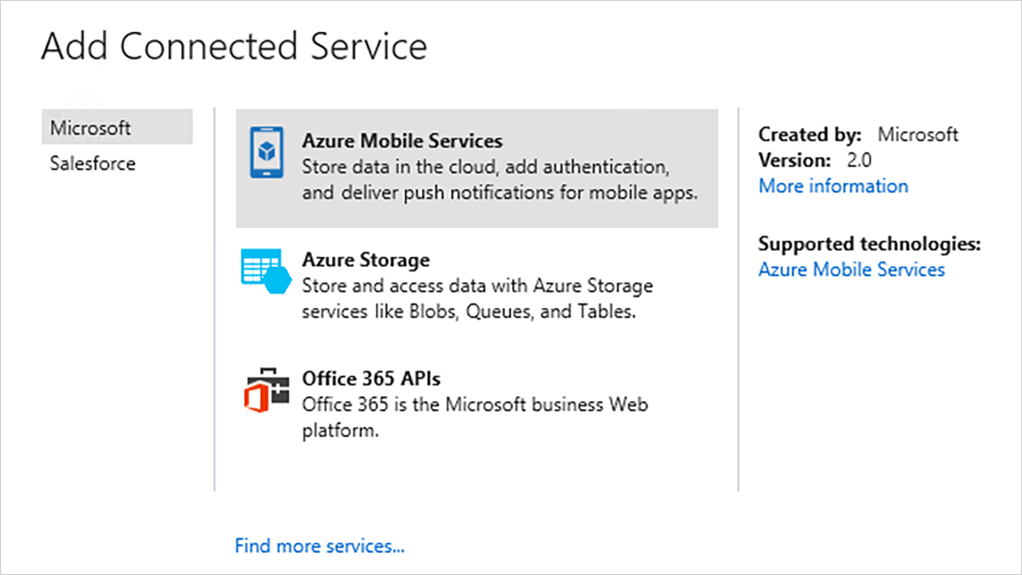The height and width of the screenshot is (575, 1022).
Task: Click the 2.0 version number
Action: pos(859,160)
